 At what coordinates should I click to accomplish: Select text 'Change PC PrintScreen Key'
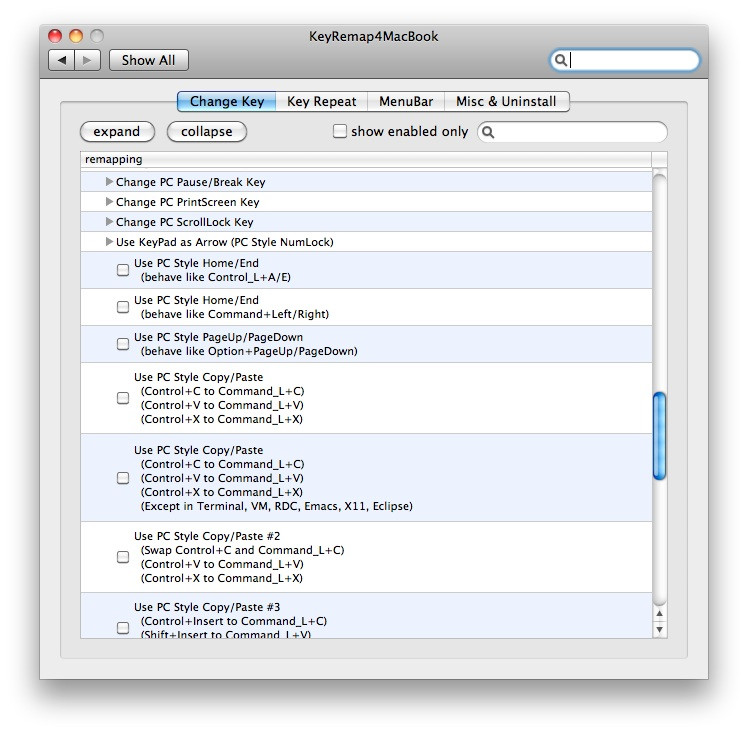point(187,202)
